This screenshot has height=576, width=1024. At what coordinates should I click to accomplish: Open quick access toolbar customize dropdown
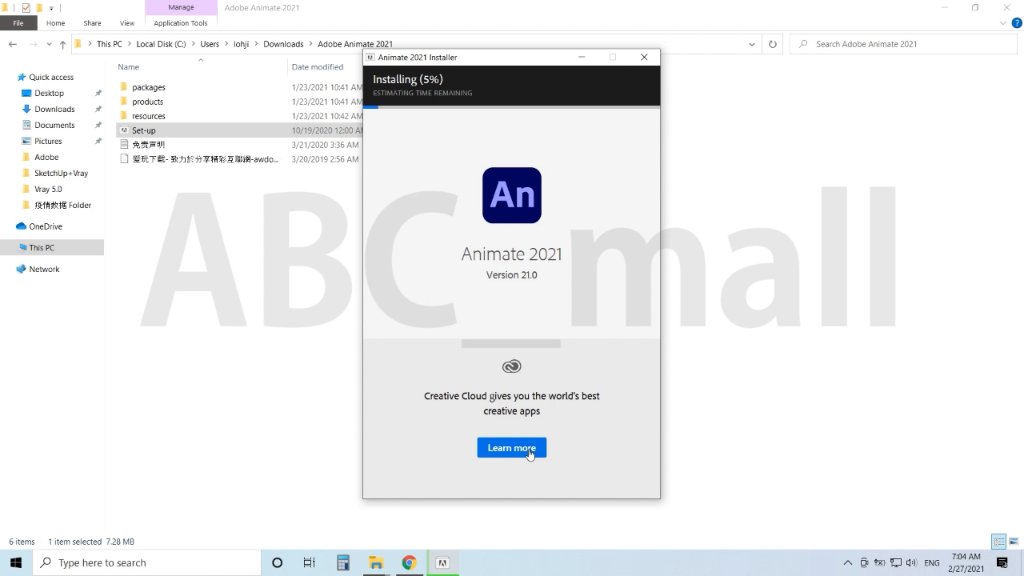[x=51, y=8]
